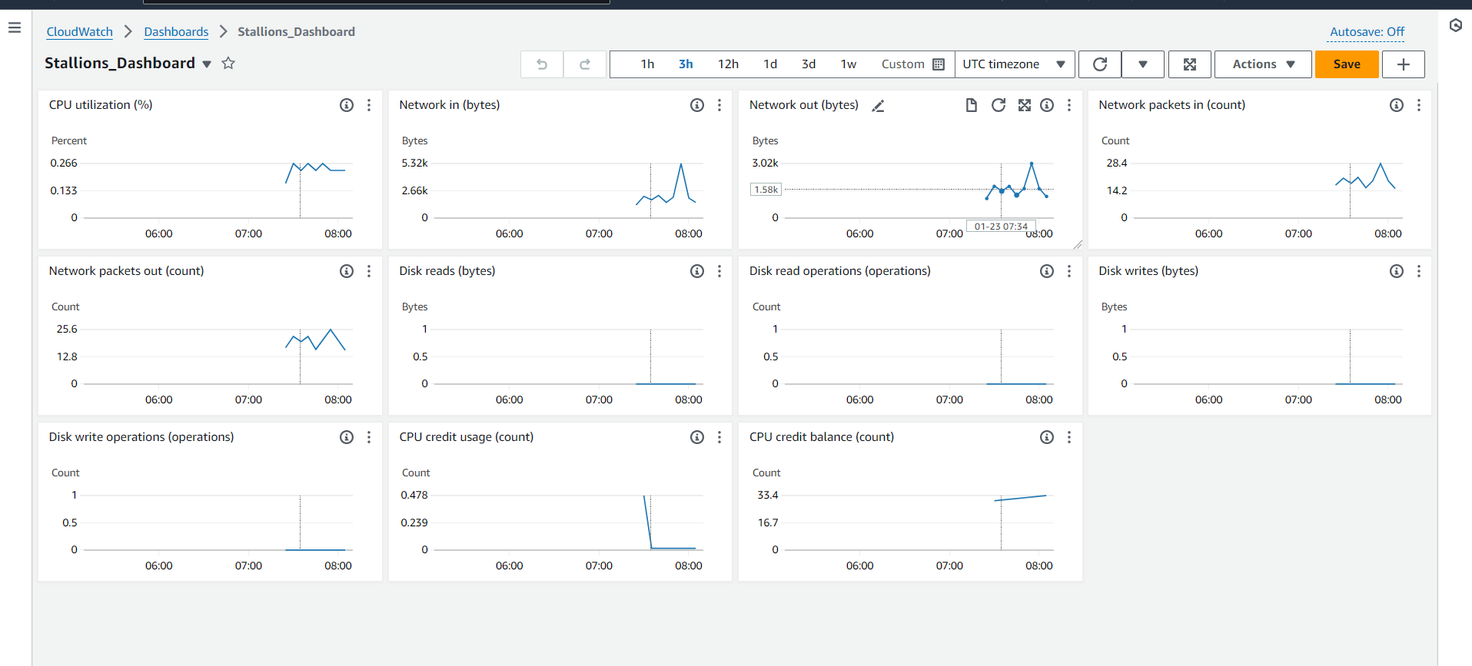Click the orange Save button
Image resolution: width=1472 pixels, height=666 pixels.
pyautogui.click(x=1346, y=64)
